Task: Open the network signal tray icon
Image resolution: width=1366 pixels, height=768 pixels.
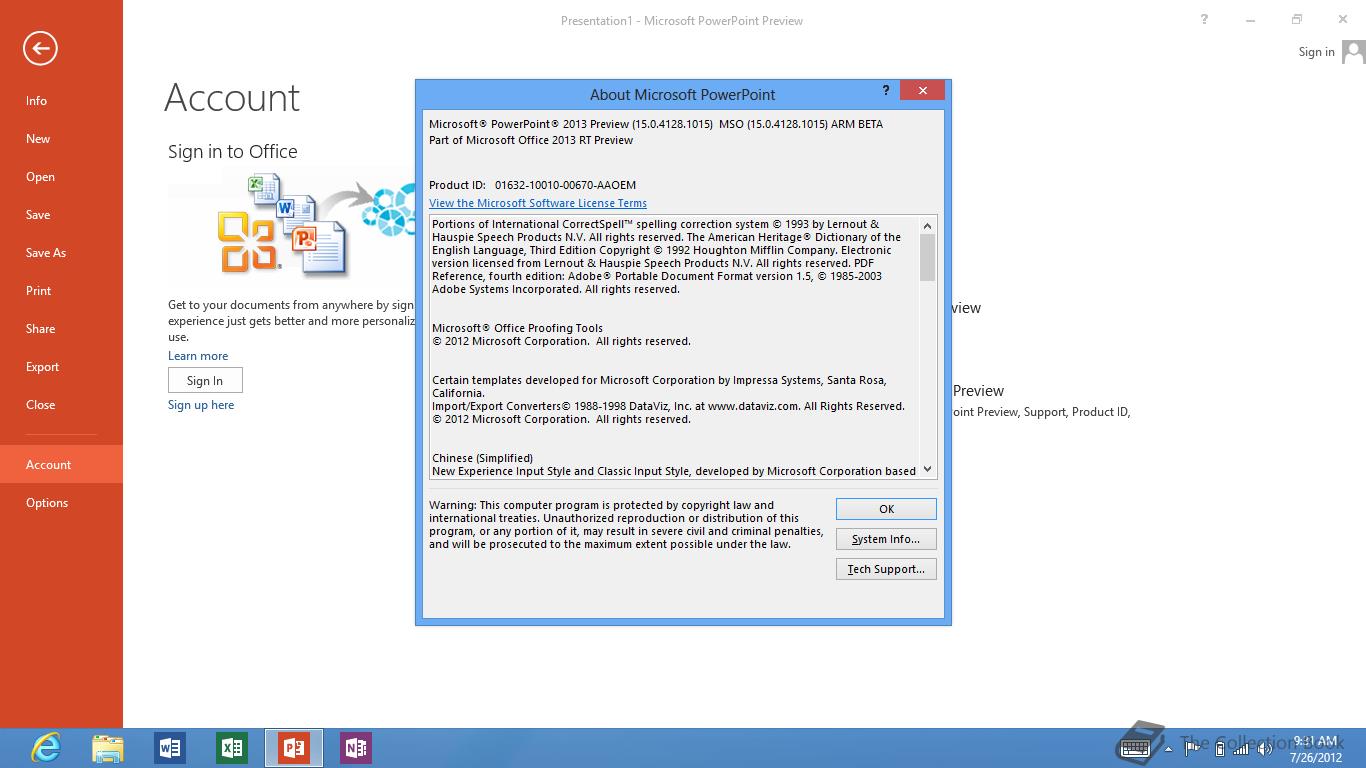Action: [x=1241, y=748]
